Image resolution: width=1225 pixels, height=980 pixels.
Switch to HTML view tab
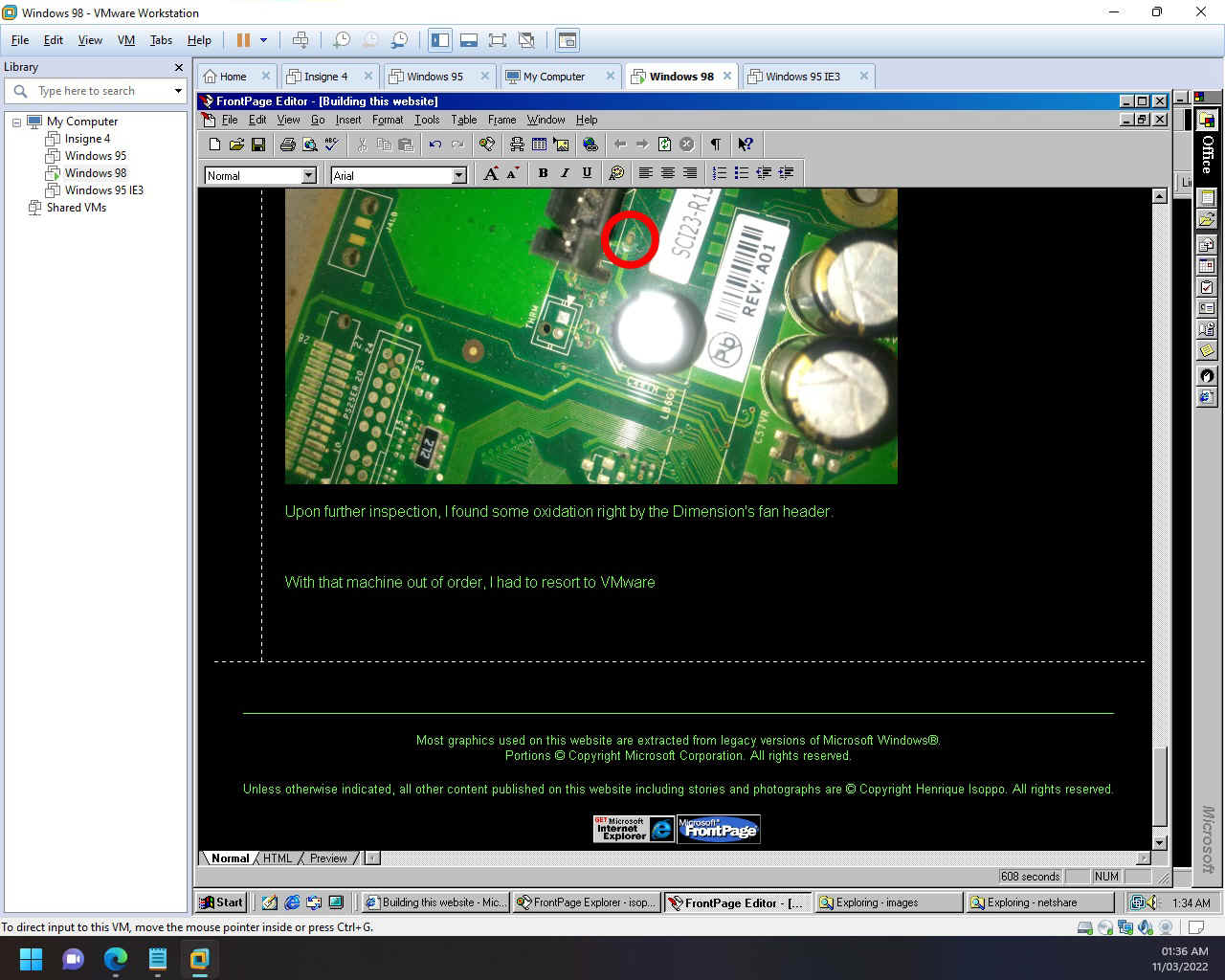pyautogui.click(x=278, y=858)
